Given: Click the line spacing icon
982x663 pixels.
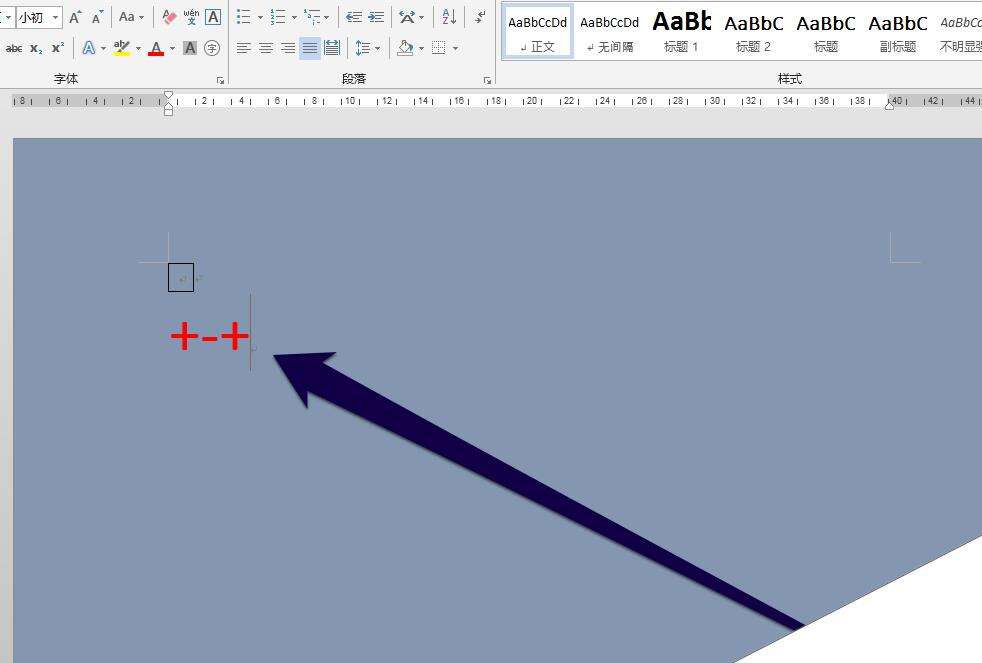Looking at the screenshot, I should 363,48.
